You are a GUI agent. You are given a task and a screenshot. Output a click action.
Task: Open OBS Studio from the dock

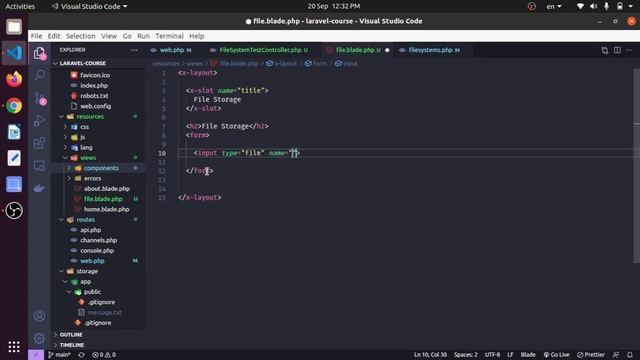tap(14, 211)
